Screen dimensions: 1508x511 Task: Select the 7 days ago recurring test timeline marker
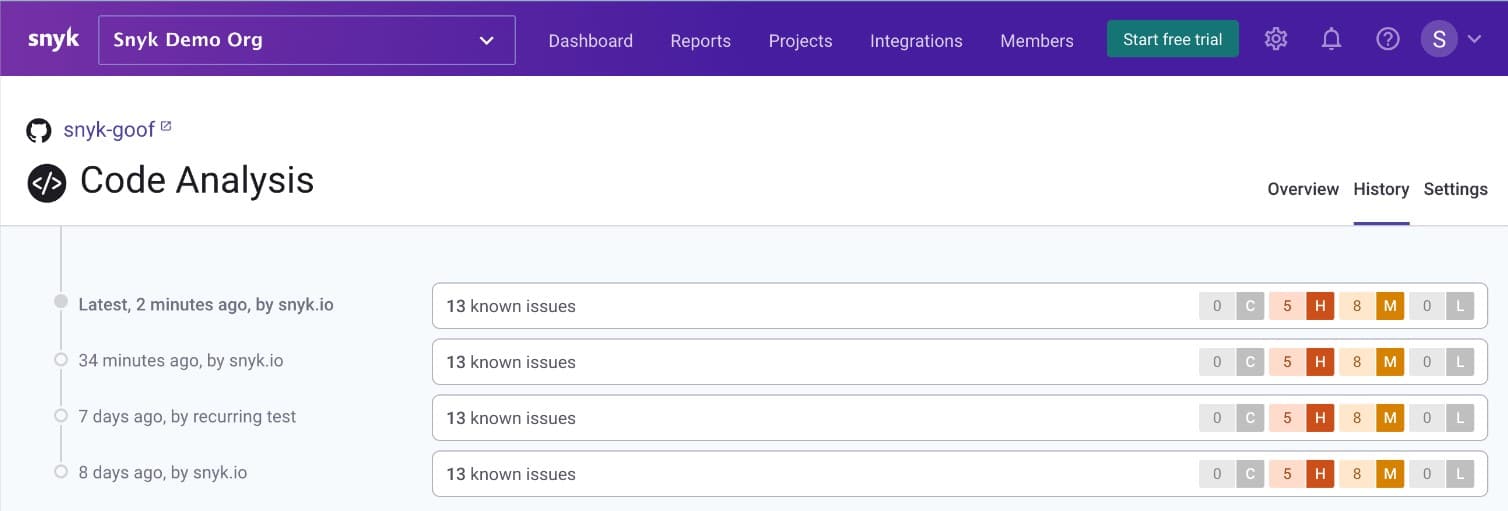pyautogui.click(x=61, y=416)
